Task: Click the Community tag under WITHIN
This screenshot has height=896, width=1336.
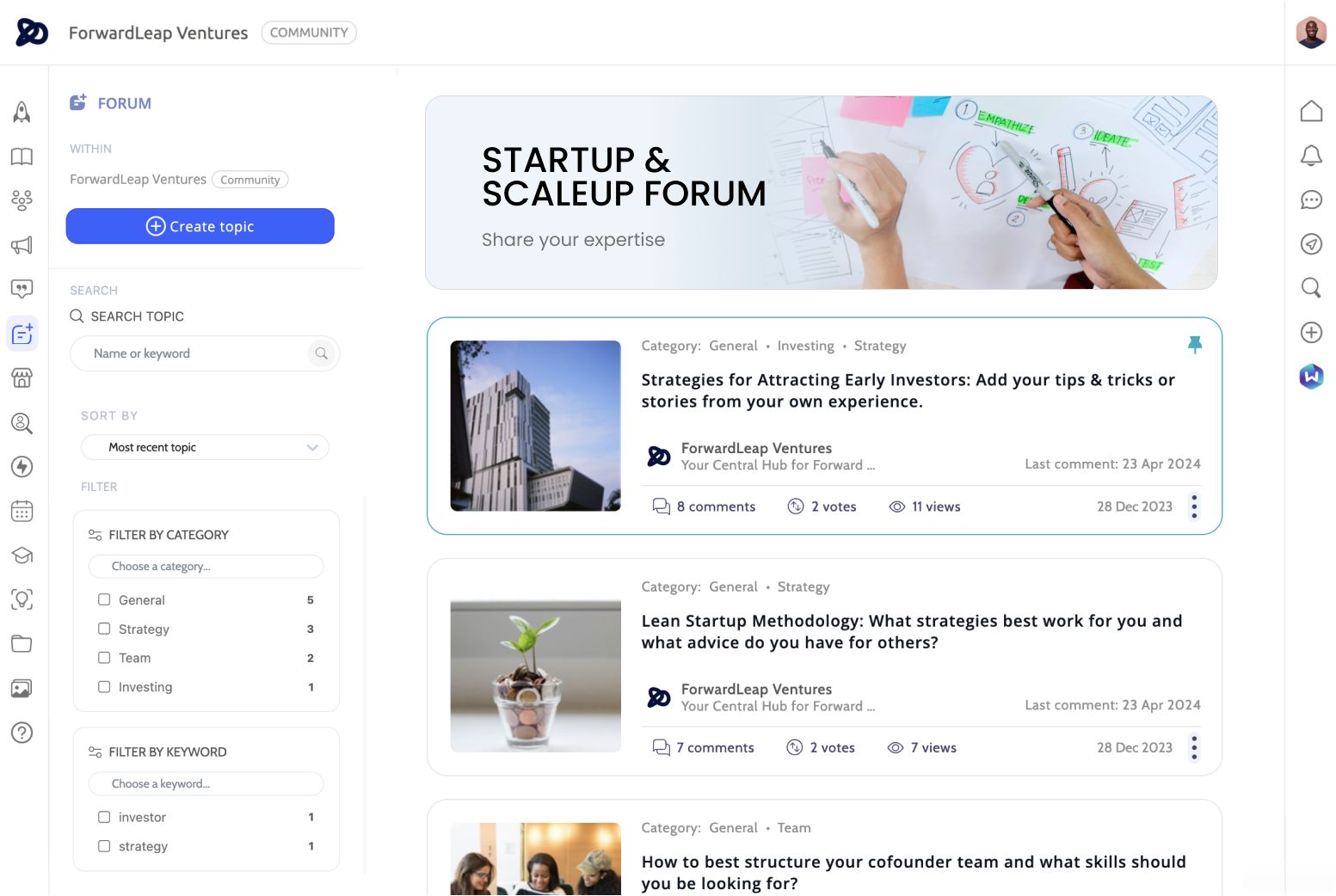Action: 249,180
